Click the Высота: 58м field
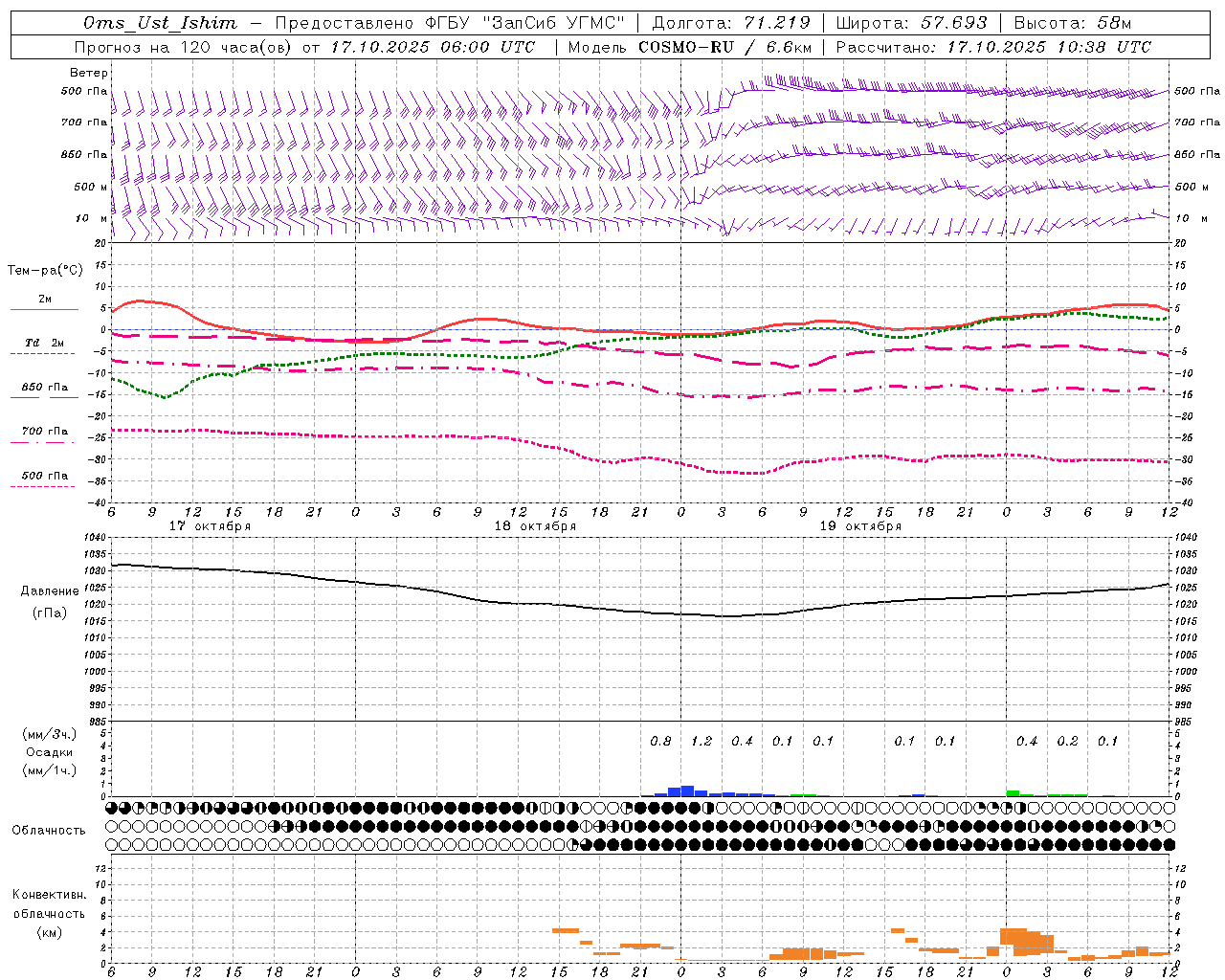The image size is (1225, 980). [x=1072, y=23]
